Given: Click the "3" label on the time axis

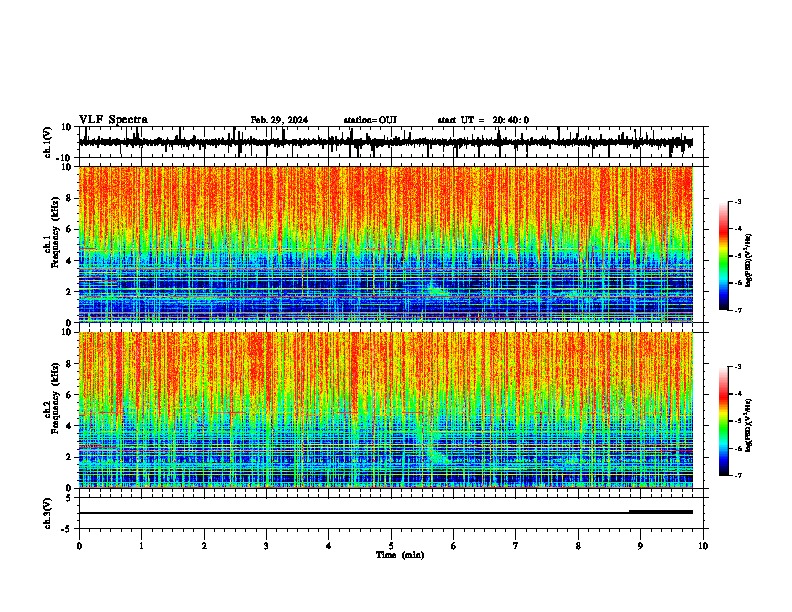Looking at the screenshot, I should point(266,546).
